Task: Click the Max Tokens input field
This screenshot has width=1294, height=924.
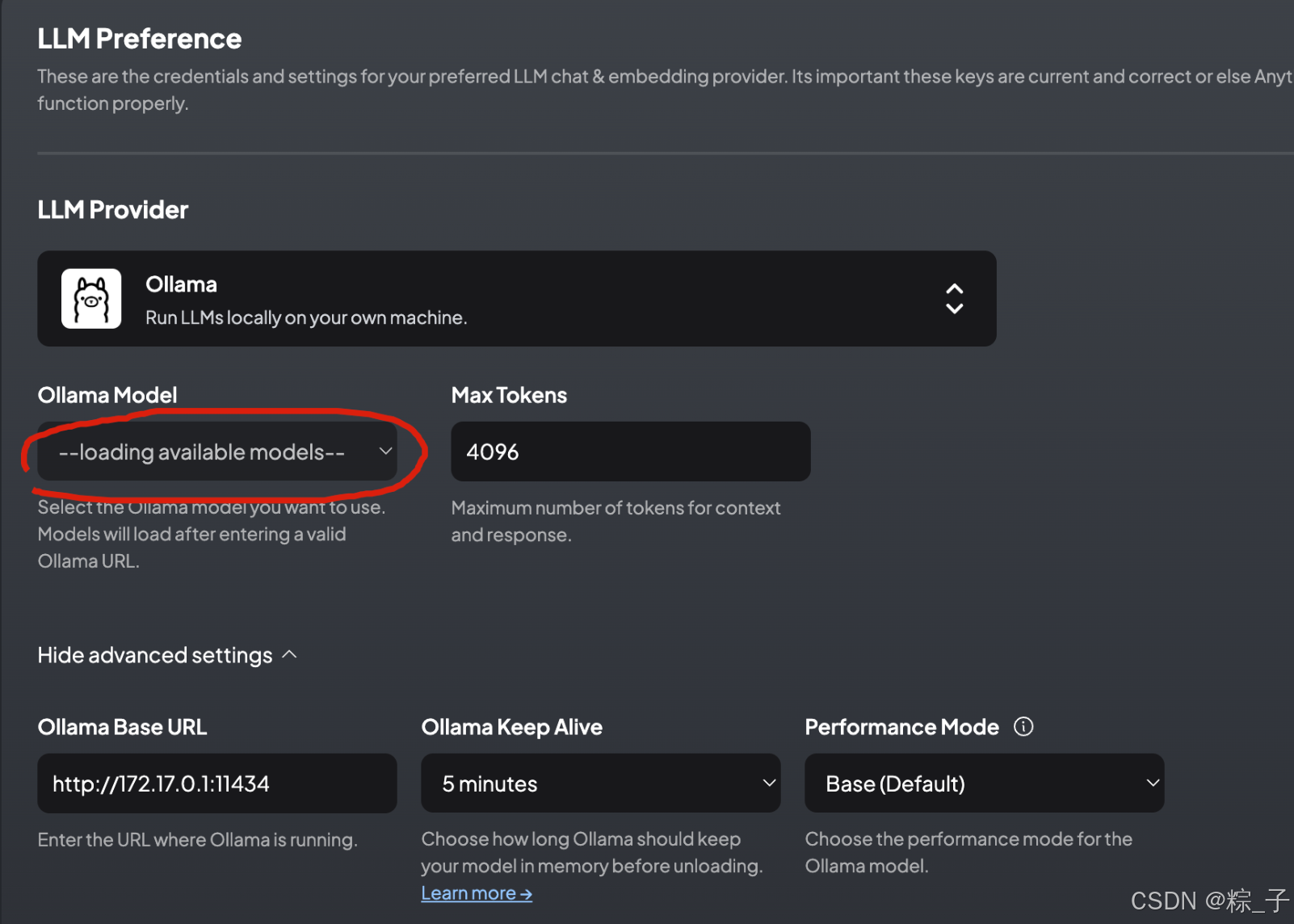Action: point(630,451)
